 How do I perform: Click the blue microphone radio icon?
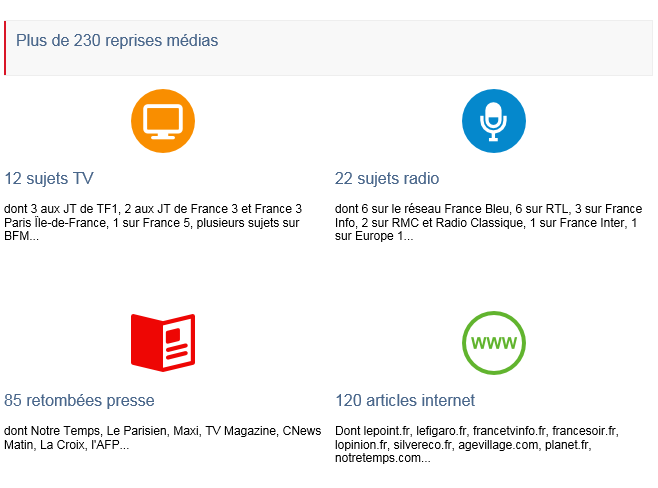494,121
